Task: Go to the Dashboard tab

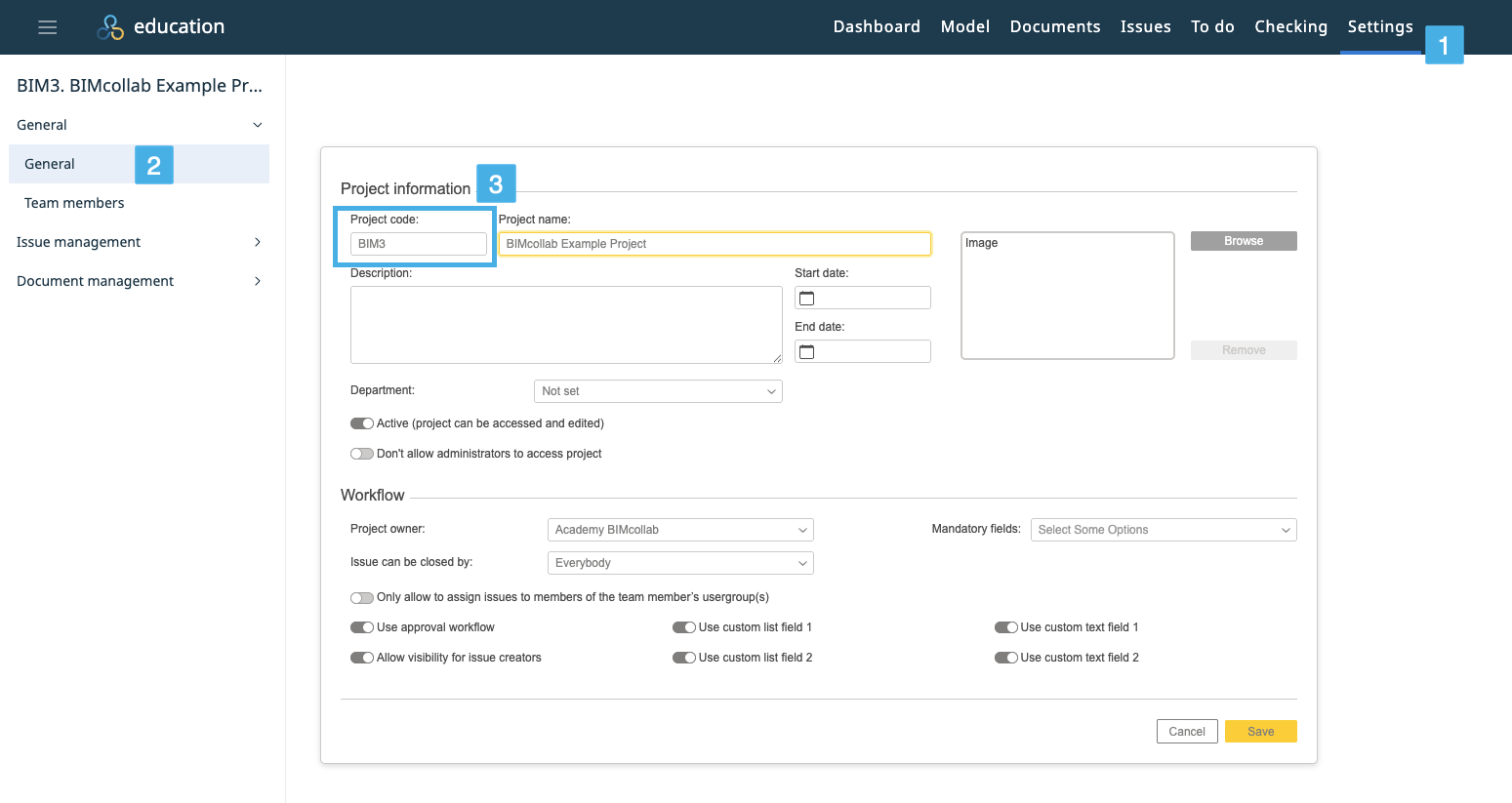Action: 877,27
